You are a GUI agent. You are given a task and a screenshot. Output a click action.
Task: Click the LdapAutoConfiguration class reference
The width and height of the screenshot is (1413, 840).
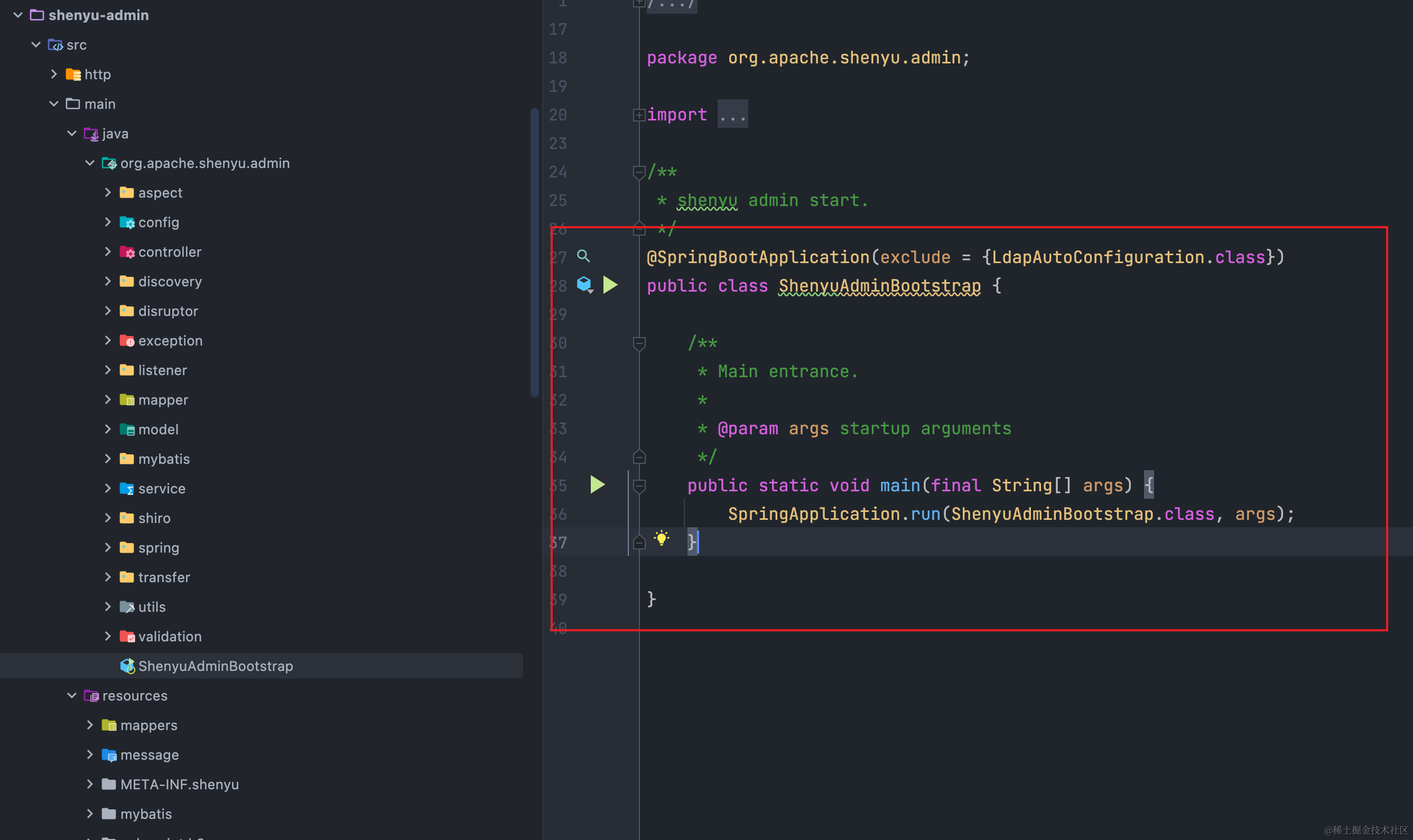coord(1098,257)
